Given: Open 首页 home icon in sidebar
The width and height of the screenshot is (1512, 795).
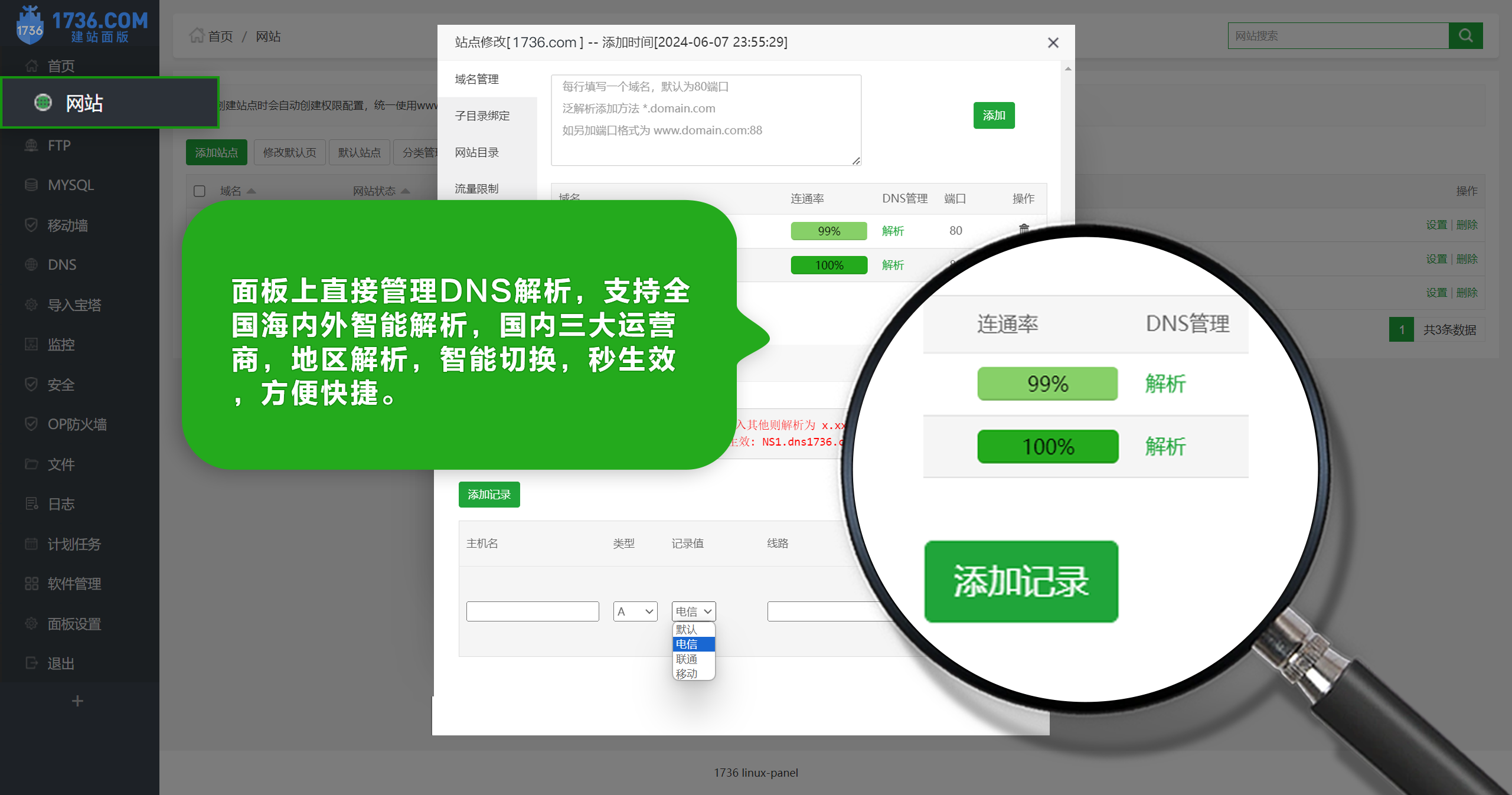Looking at the screenshot, I should (31, 66).
